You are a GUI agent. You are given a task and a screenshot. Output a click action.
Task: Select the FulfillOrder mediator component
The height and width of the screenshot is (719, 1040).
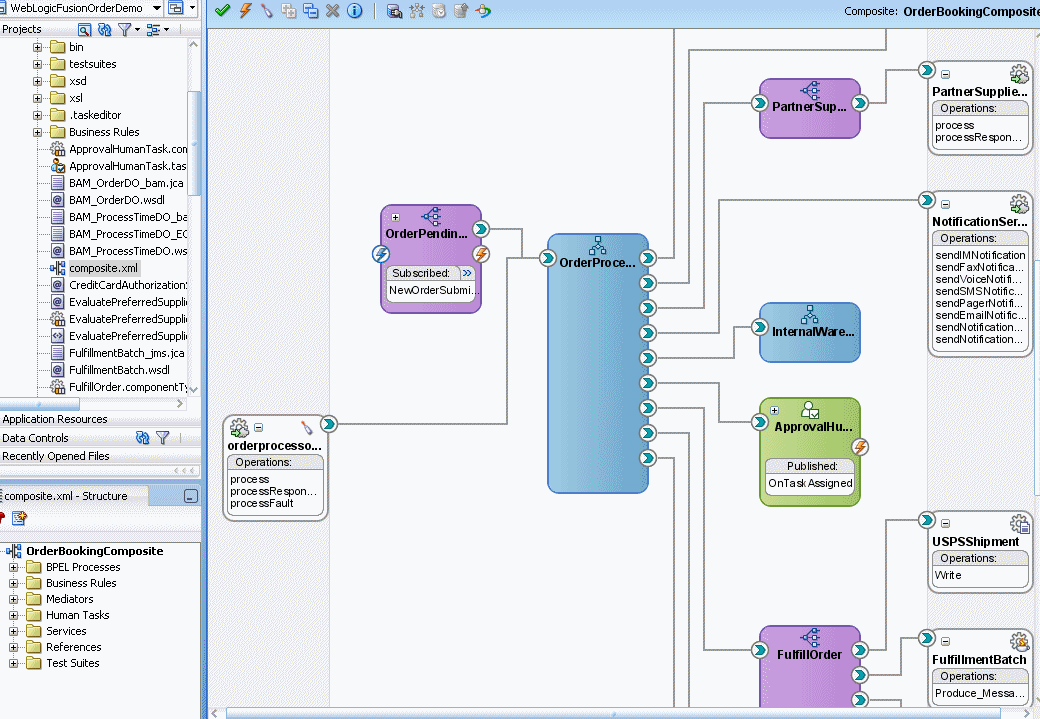pos(809,655)
